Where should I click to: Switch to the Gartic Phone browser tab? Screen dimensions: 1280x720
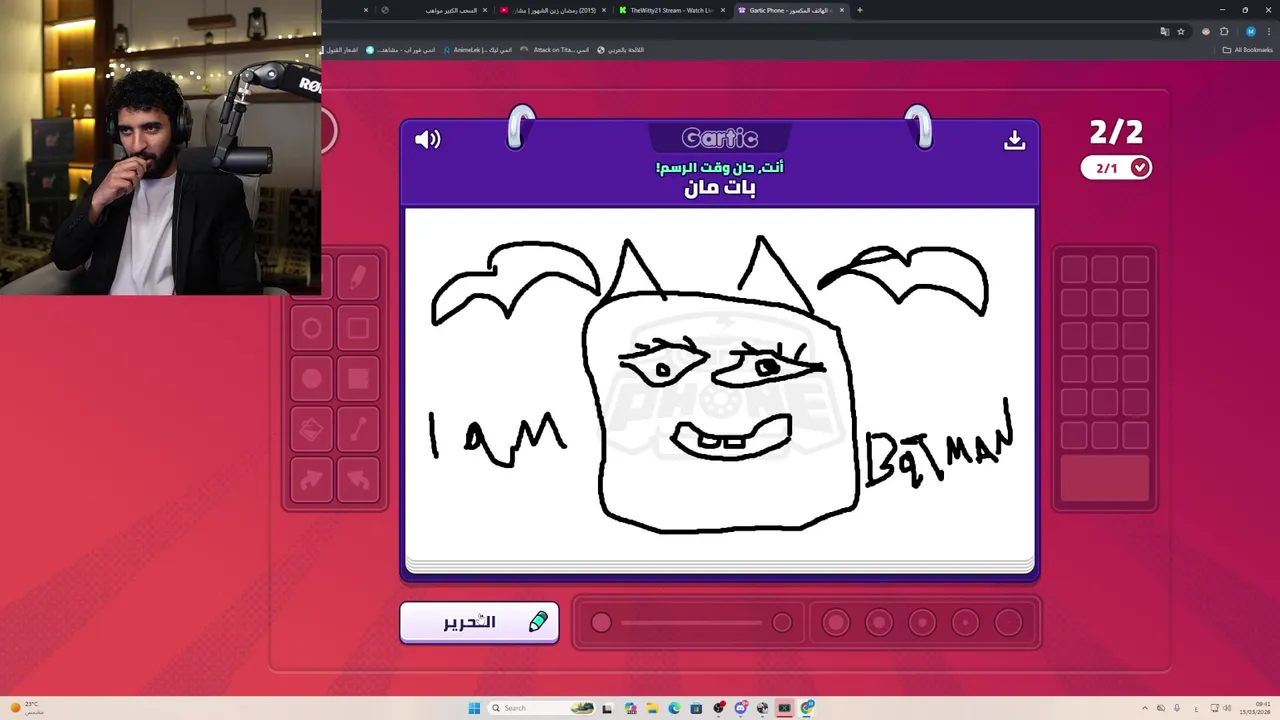click(790, 10)
